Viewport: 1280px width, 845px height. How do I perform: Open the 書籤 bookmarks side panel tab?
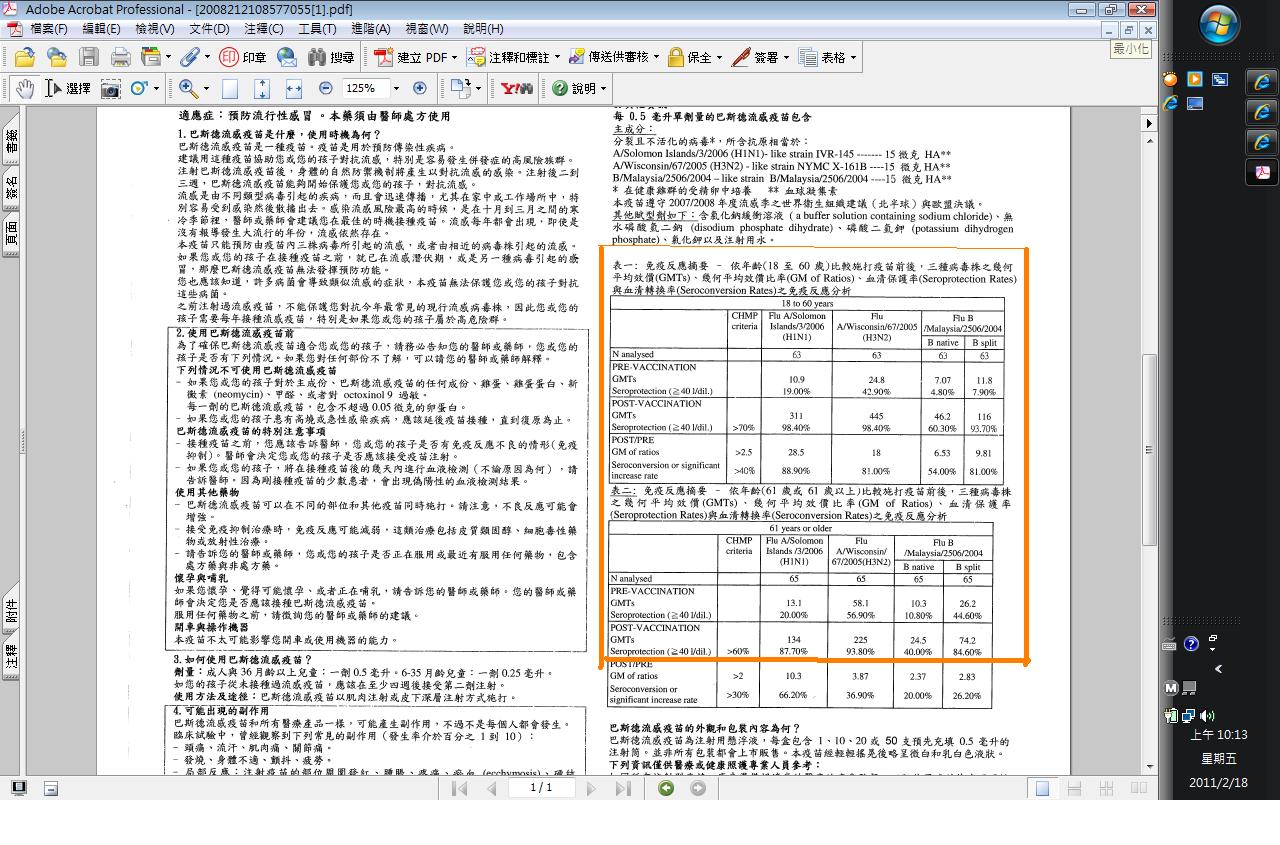[12, 140]
